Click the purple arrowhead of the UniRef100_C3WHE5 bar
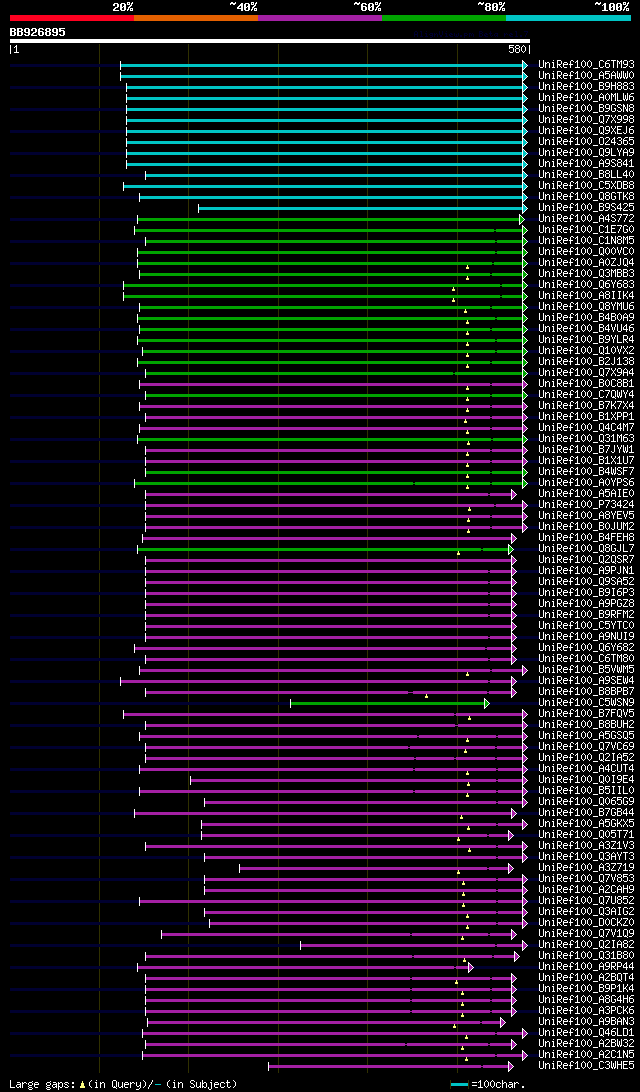The height and width of the screenshot is (1092, 640). tap(510, 1066)
